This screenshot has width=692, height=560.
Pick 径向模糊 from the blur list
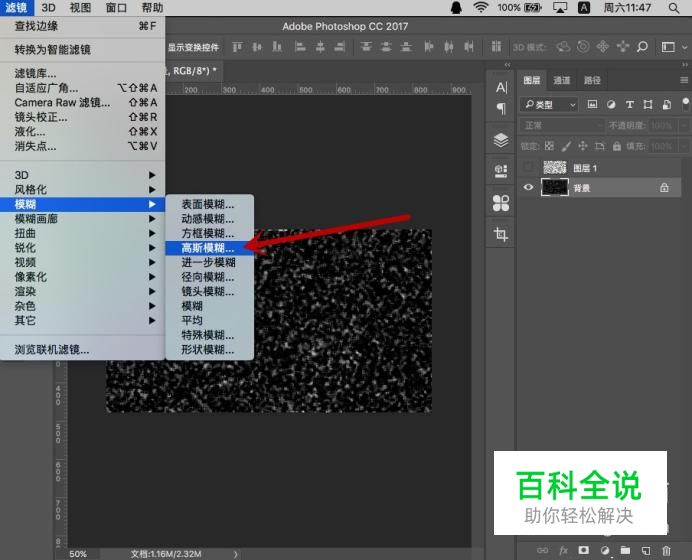tap(209, 277)
